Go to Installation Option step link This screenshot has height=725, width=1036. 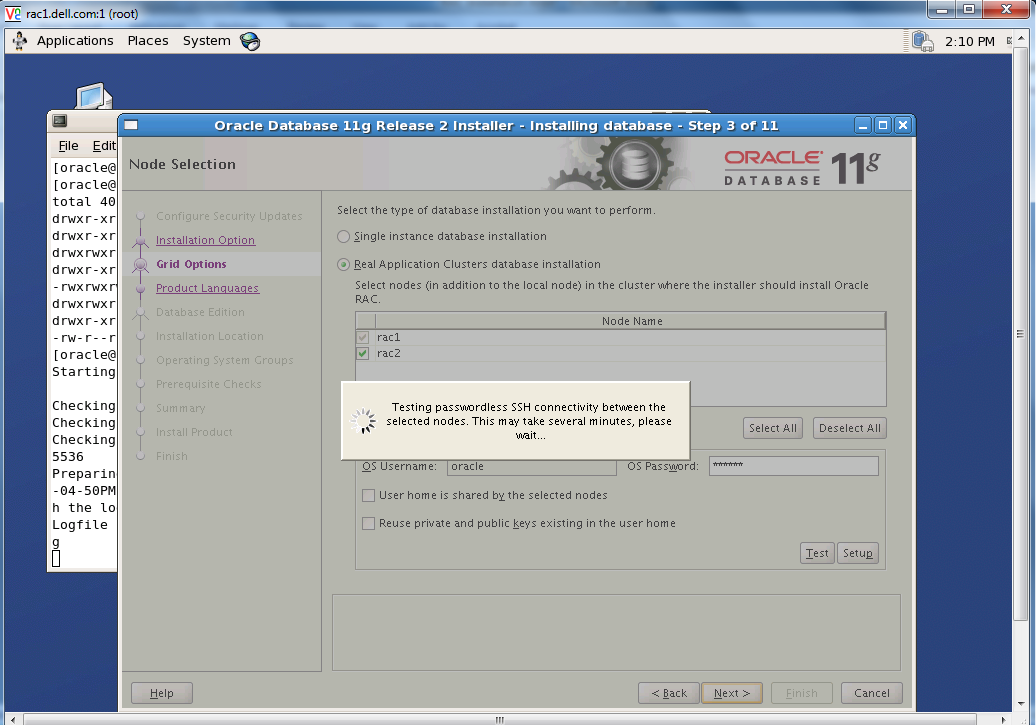point(205,241)
